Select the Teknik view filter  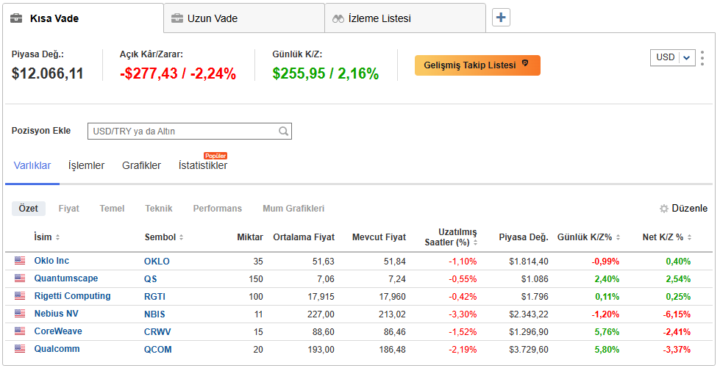click(159, 208)
